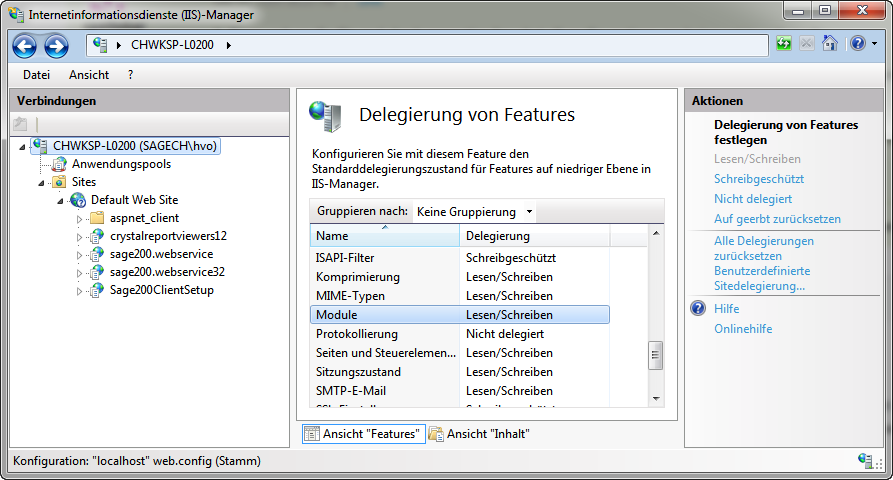The height and width of the screenshot is (480, 893).
Task: Click the connection icon in Verbindungen toolbar
Action: click(21, 124)
